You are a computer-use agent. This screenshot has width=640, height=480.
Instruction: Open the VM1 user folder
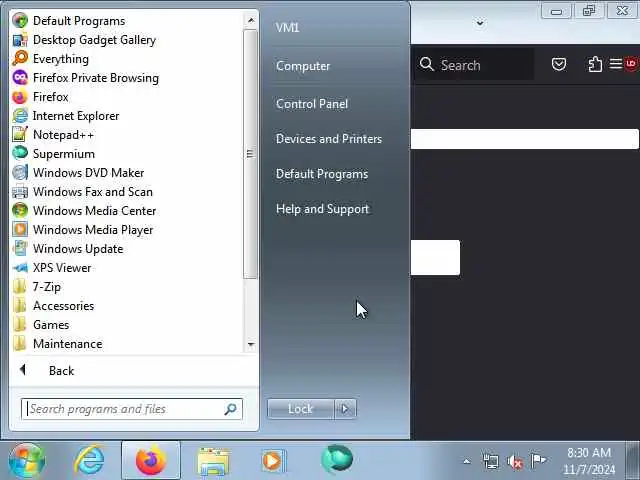(x=287, y=27)
